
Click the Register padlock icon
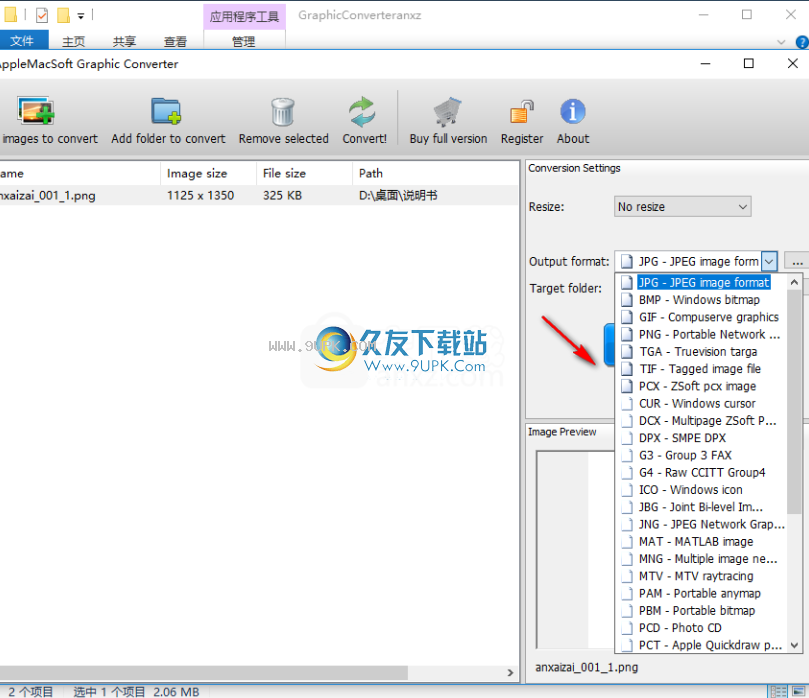pyautogui.click(x=522, y=111)
